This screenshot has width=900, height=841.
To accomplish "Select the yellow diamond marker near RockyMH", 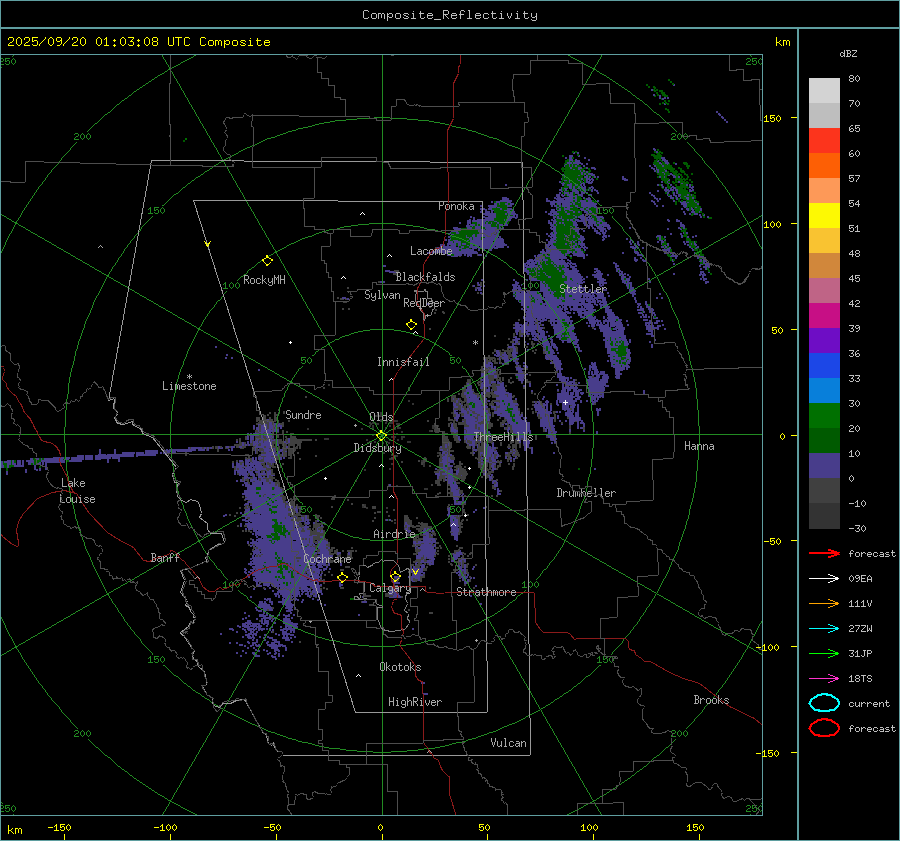I will click(267, 260).
